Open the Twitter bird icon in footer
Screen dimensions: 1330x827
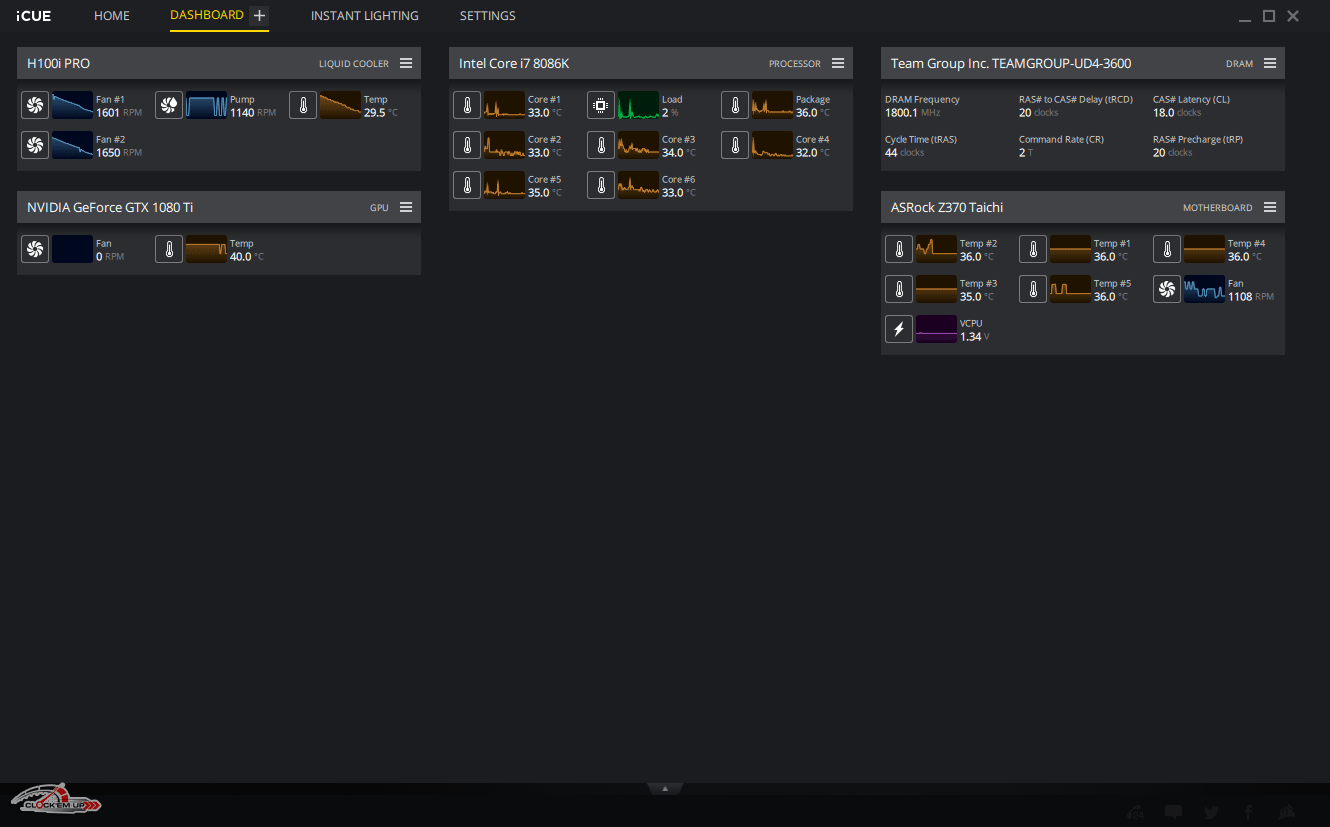click(x=1211, y=812)
